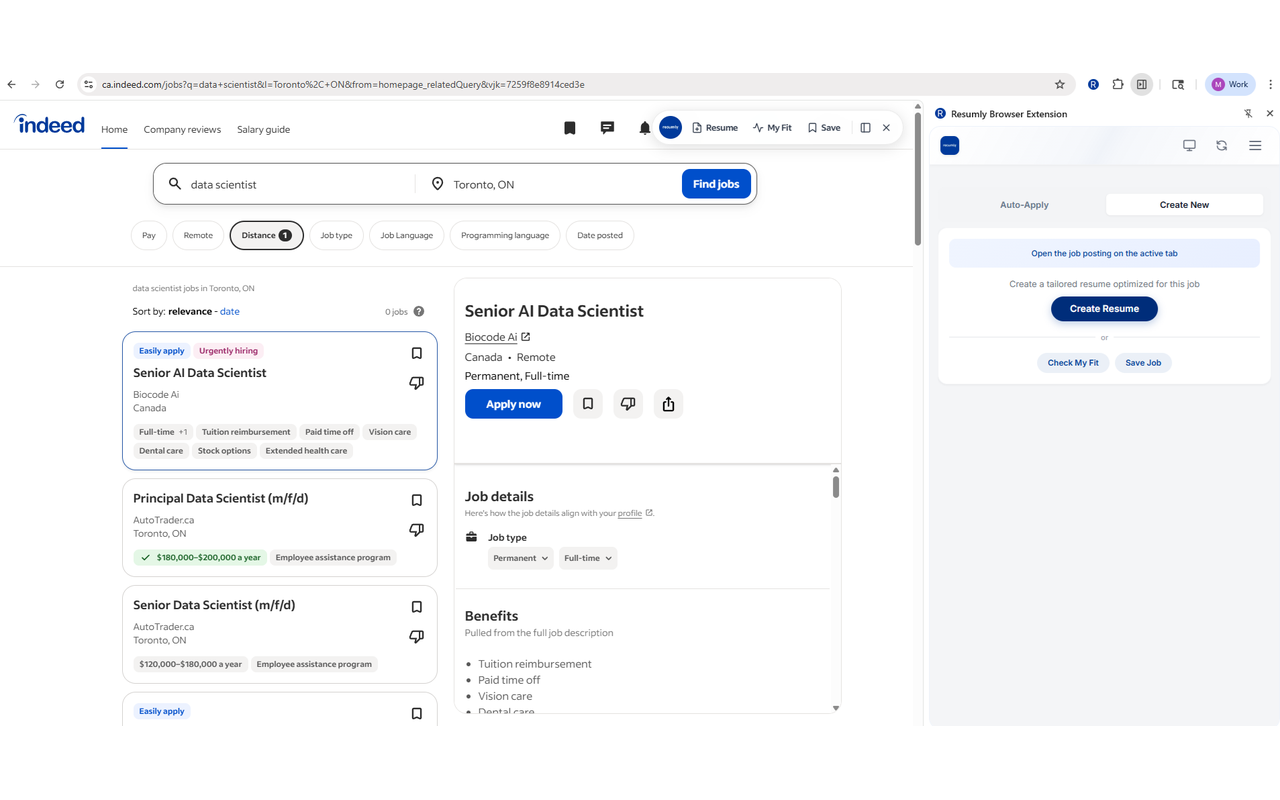Image resolution: width=1280 pixels, height=800 pixels.
Task: Click the help icon next to 0 jobs
Action: [419, 312]
